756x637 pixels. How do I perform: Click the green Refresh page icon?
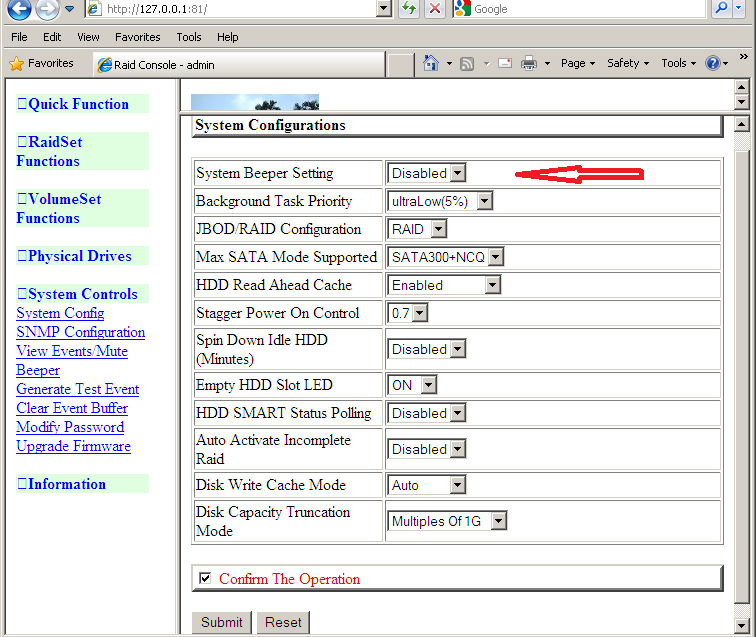(409, 9)
